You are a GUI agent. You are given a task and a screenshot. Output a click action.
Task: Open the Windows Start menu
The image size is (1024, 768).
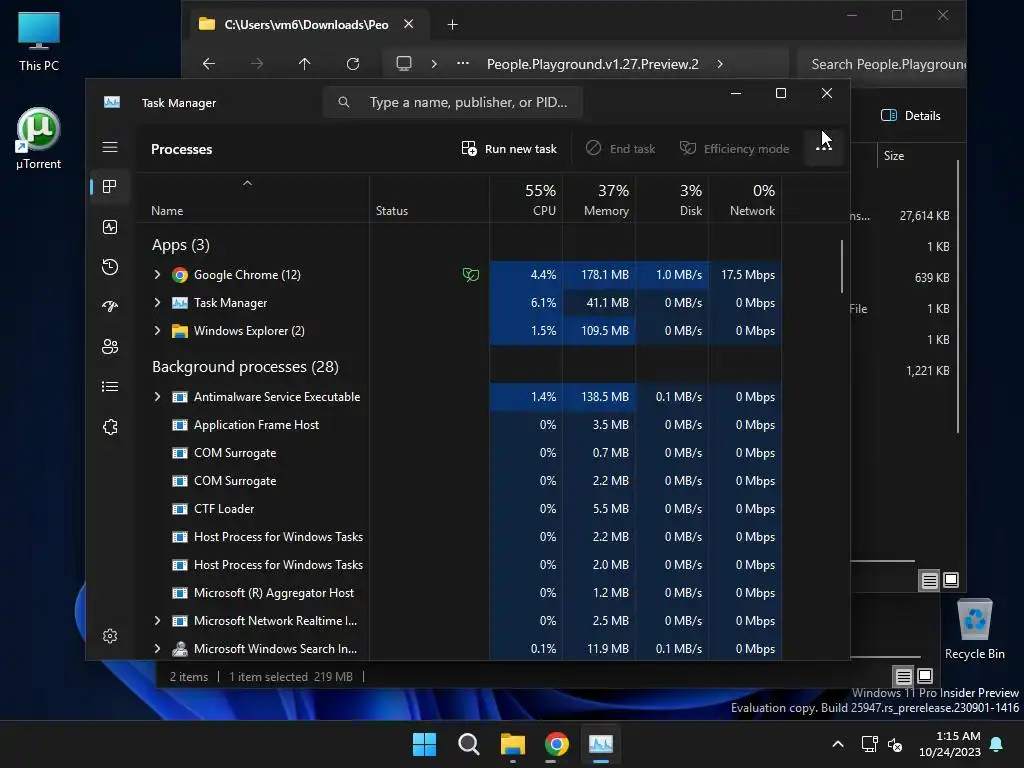(x=424, y=744)
